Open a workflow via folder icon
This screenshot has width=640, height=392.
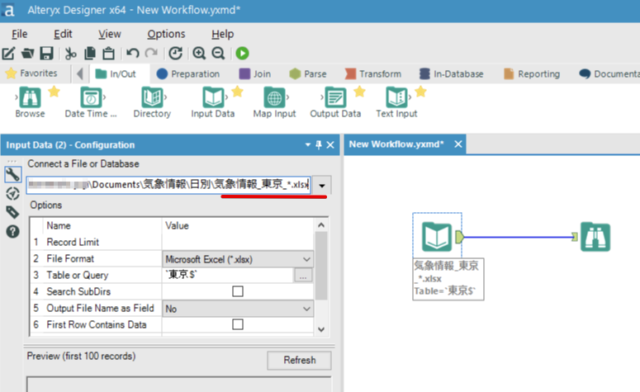[28, 53]
